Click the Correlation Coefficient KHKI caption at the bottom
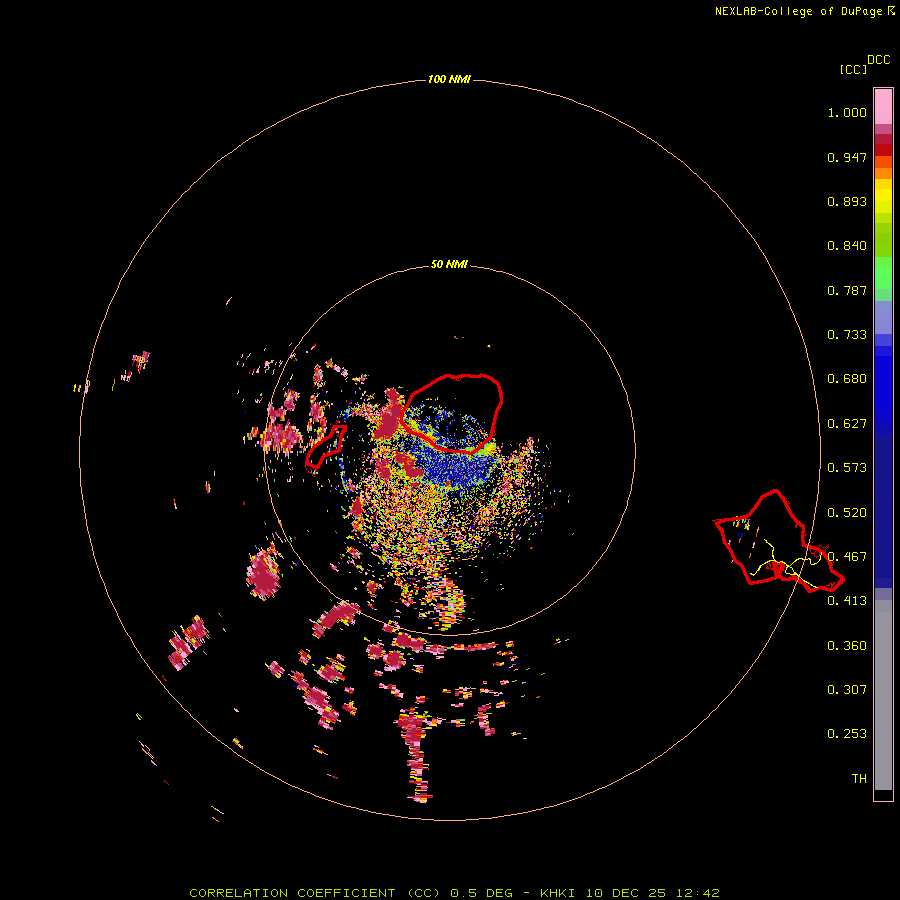900x900 pixels. click(454, 893)
